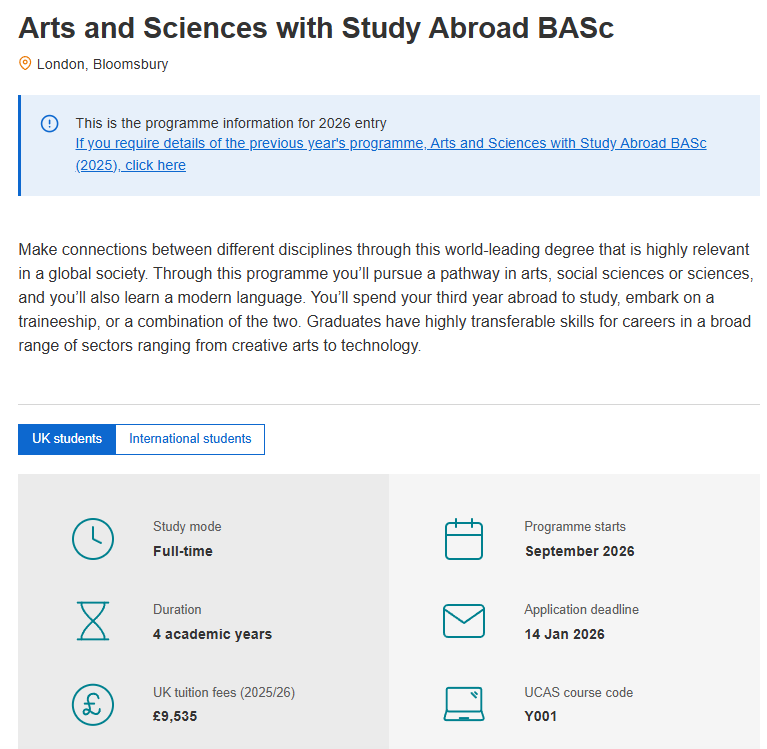
Task: Click the London, Bloomsbury location text
Action: click(x=102, y=65)
